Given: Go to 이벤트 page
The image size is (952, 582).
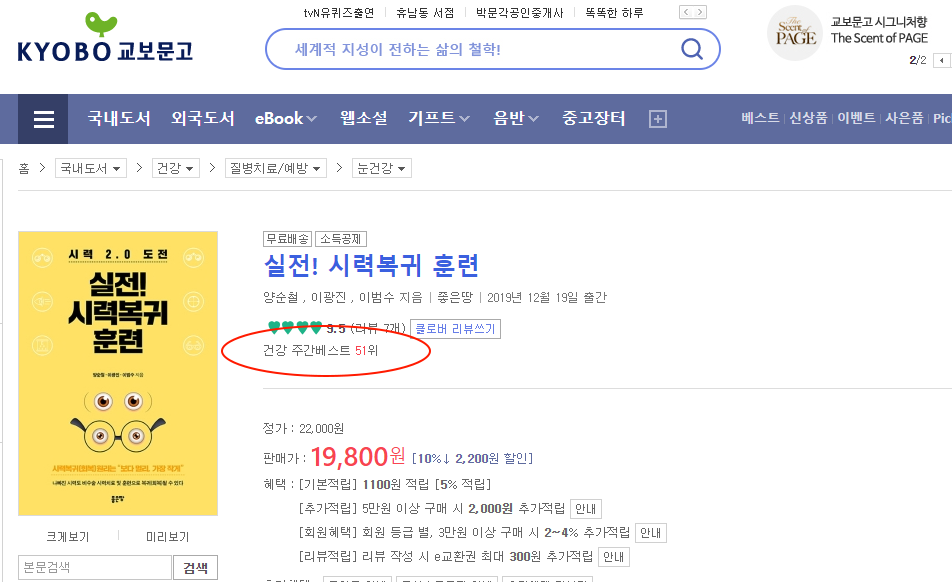Looking at the screenshot, I should [x=856, y=118].
